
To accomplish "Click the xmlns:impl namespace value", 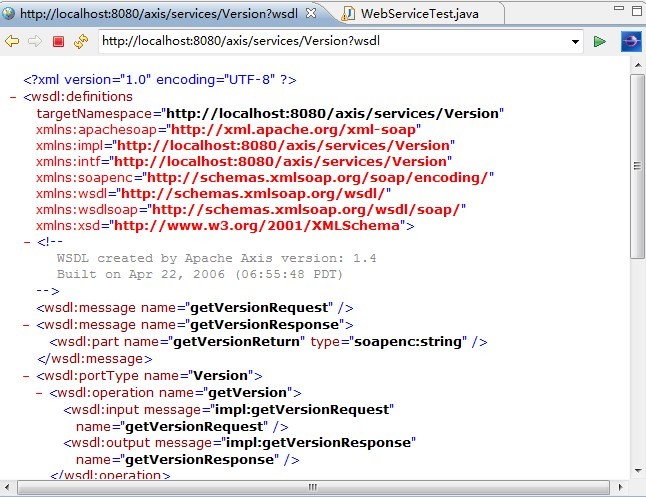I will pyautogui.click(x=283, y=145).
